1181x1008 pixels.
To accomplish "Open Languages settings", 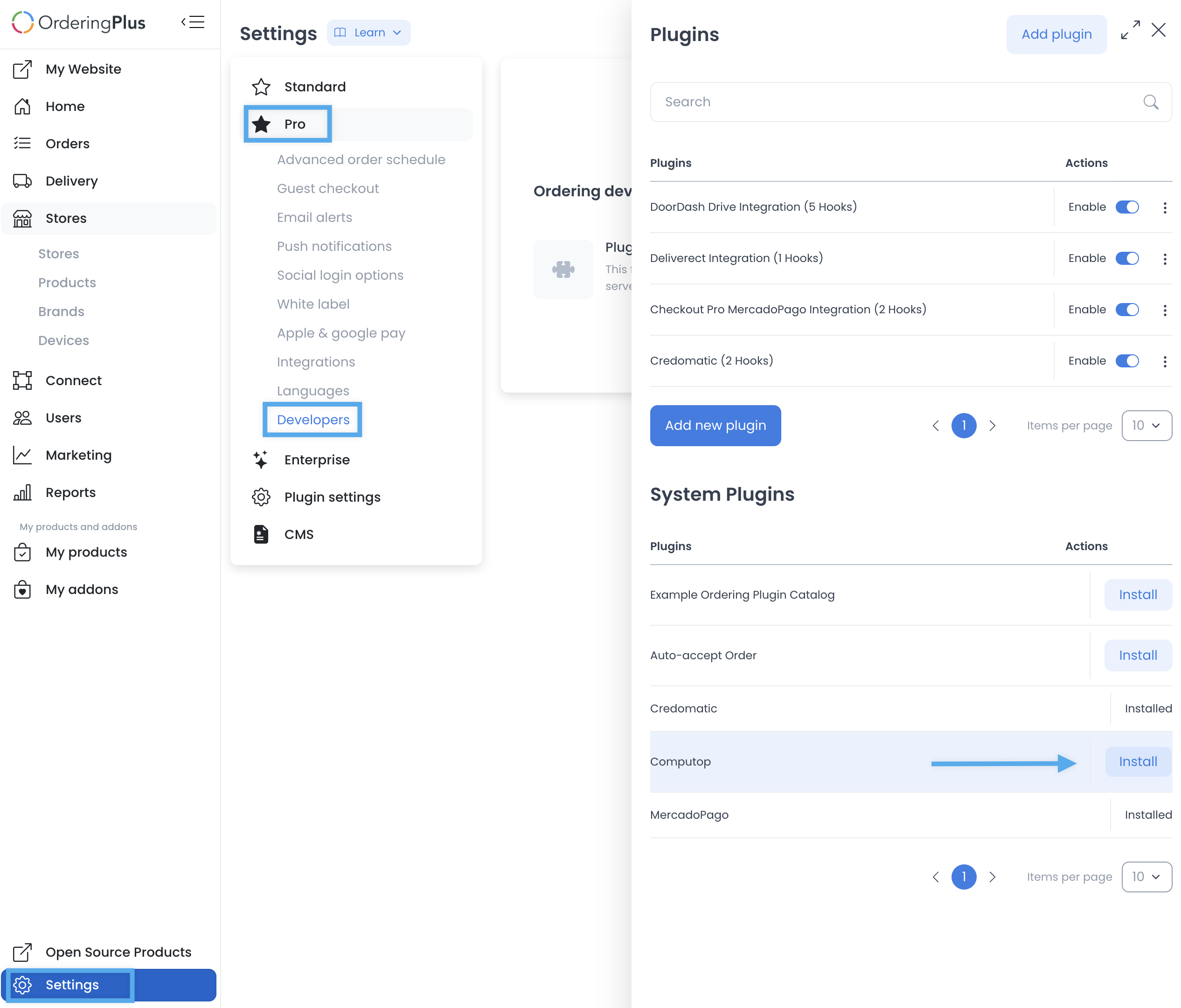I will 313,392.
